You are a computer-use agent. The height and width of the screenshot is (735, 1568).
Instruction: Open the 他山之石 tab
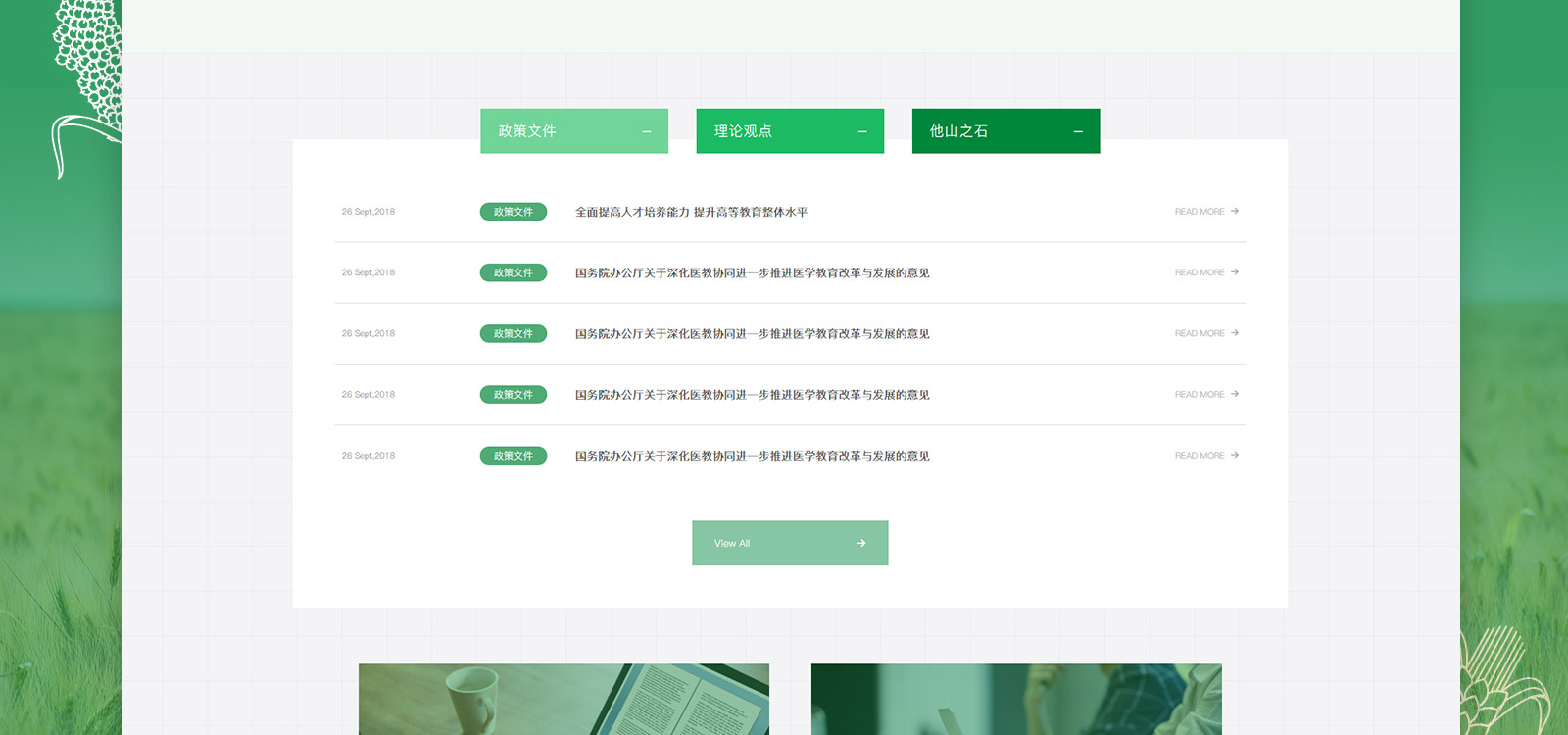(960, 131)
